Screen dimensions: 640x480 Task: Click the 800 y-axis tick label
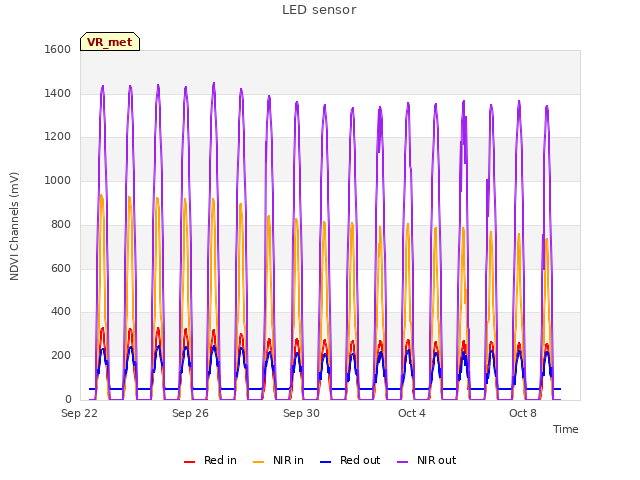point(61,224)
